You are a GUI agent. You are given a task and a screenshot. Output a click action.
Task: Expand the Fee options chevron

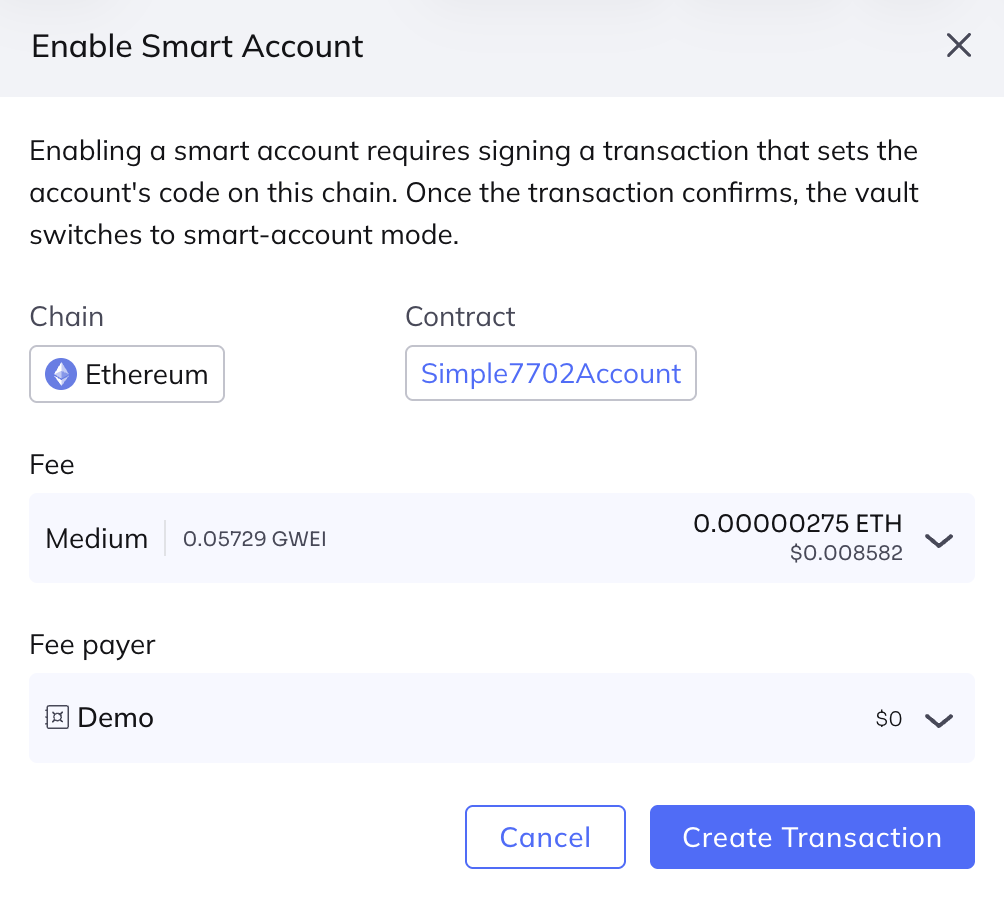[x=938, y=540]
